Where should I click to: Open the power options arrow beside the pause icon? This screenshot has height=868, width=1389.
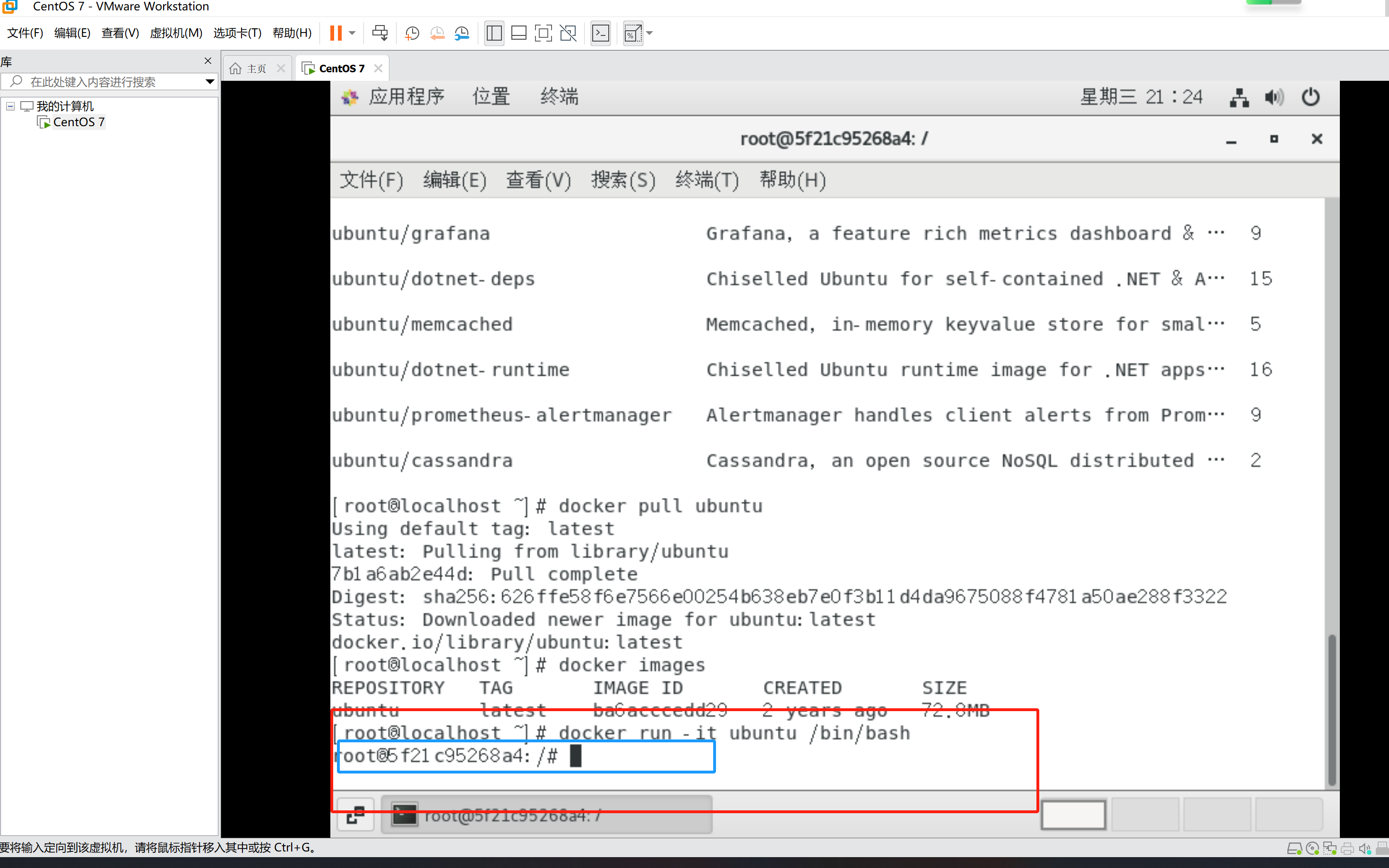tap(353, 33)
